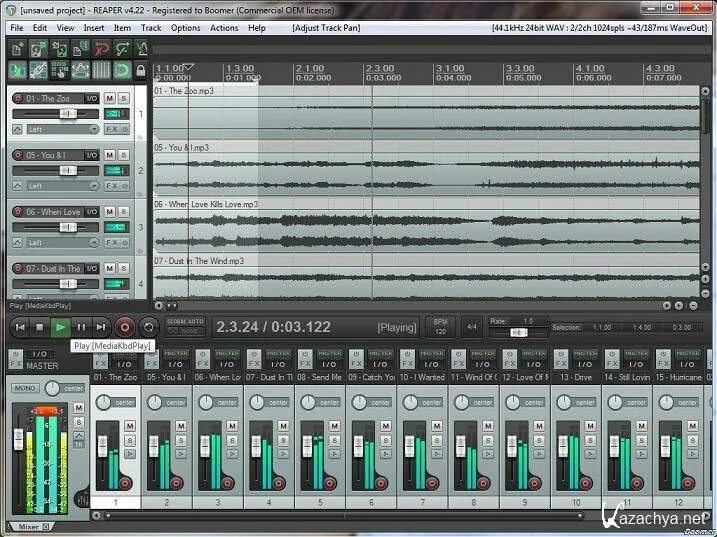Toggle the Repeat loop transport button
717x537 pixels.
pos(148,327)
